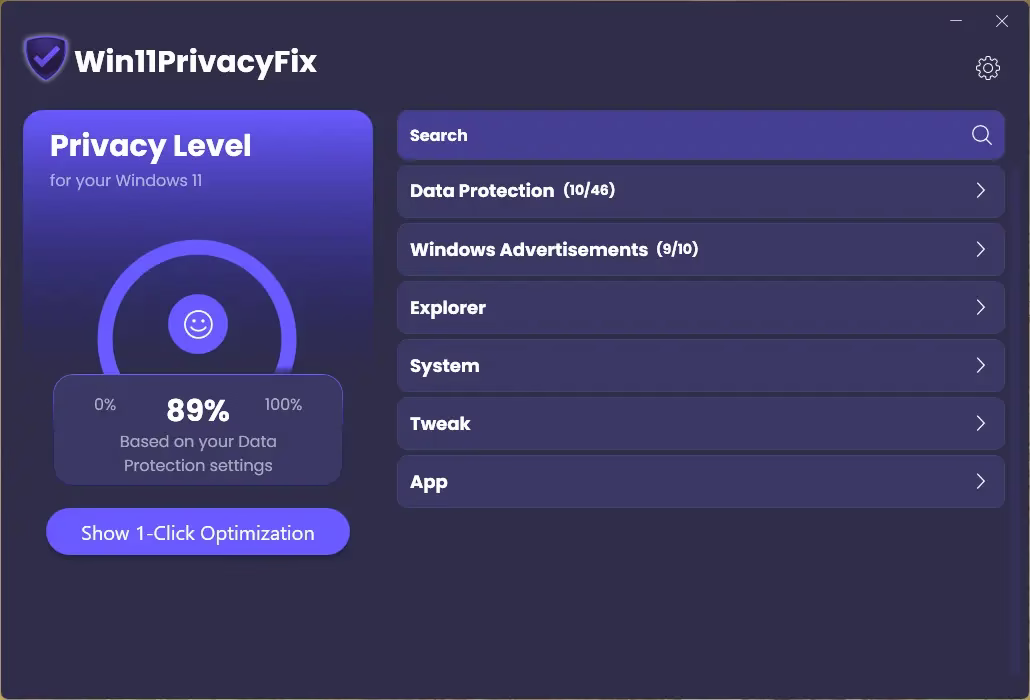
Task: Open the System category
Action: point(445,366)
